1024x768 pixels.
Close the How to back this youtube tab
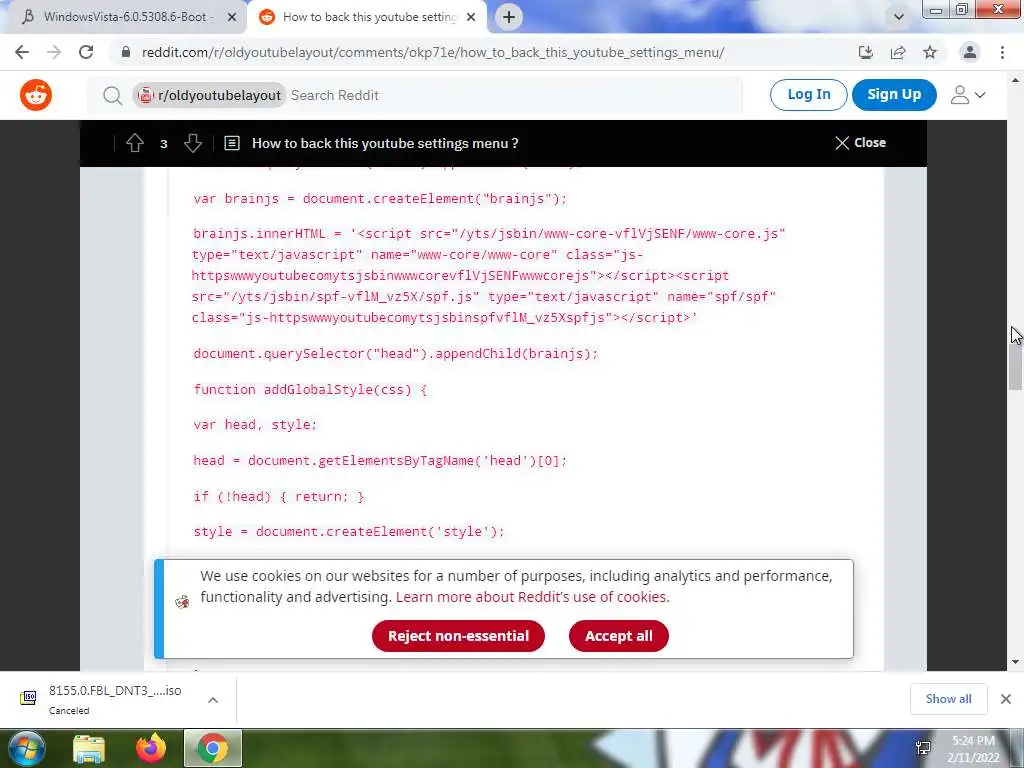click(x=471, y=18)
